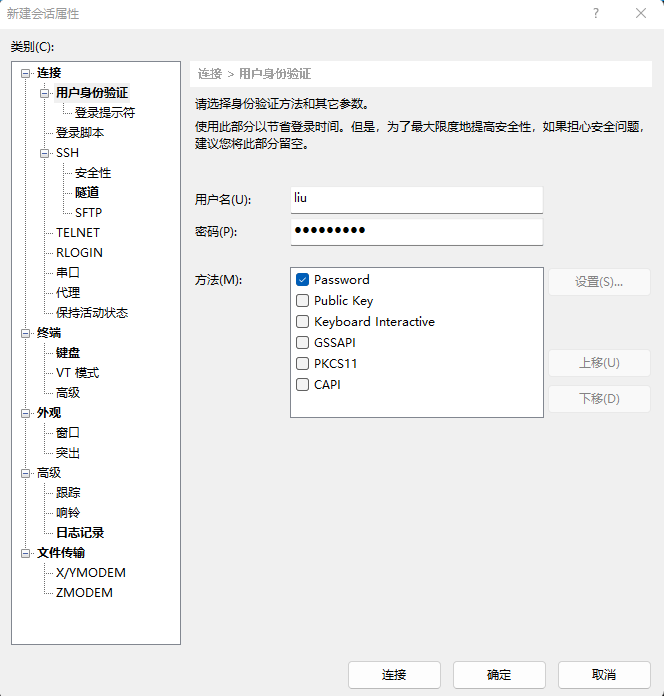This screenshot has height=696, width=664.
Task: Select the 终端 category label
Action: pyautogui.click(x=49, y=333)
